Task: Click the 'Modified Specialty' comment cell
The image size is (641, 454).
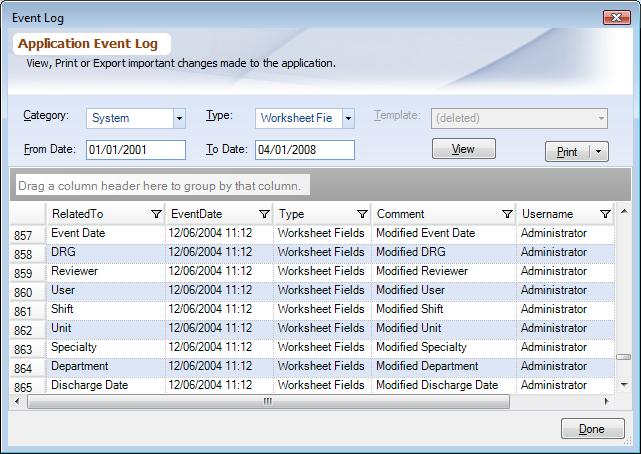Action: coord(444,347)
